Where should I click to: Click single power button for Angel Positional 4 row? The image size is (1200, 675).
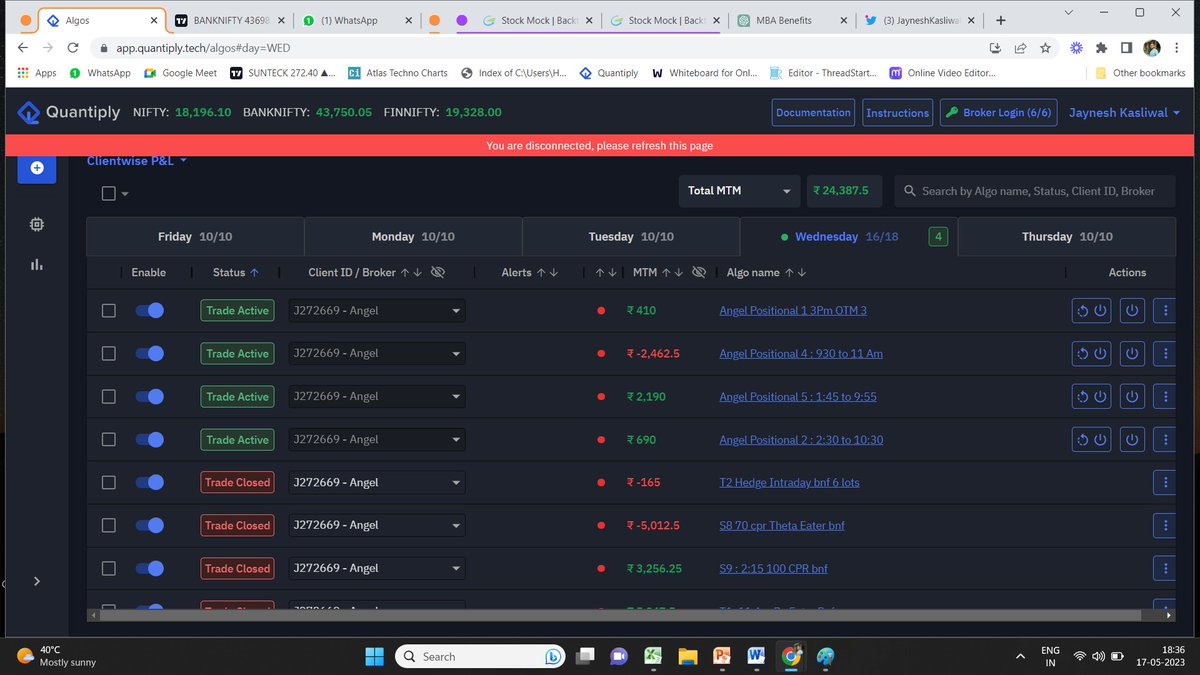coord(1132,354)
